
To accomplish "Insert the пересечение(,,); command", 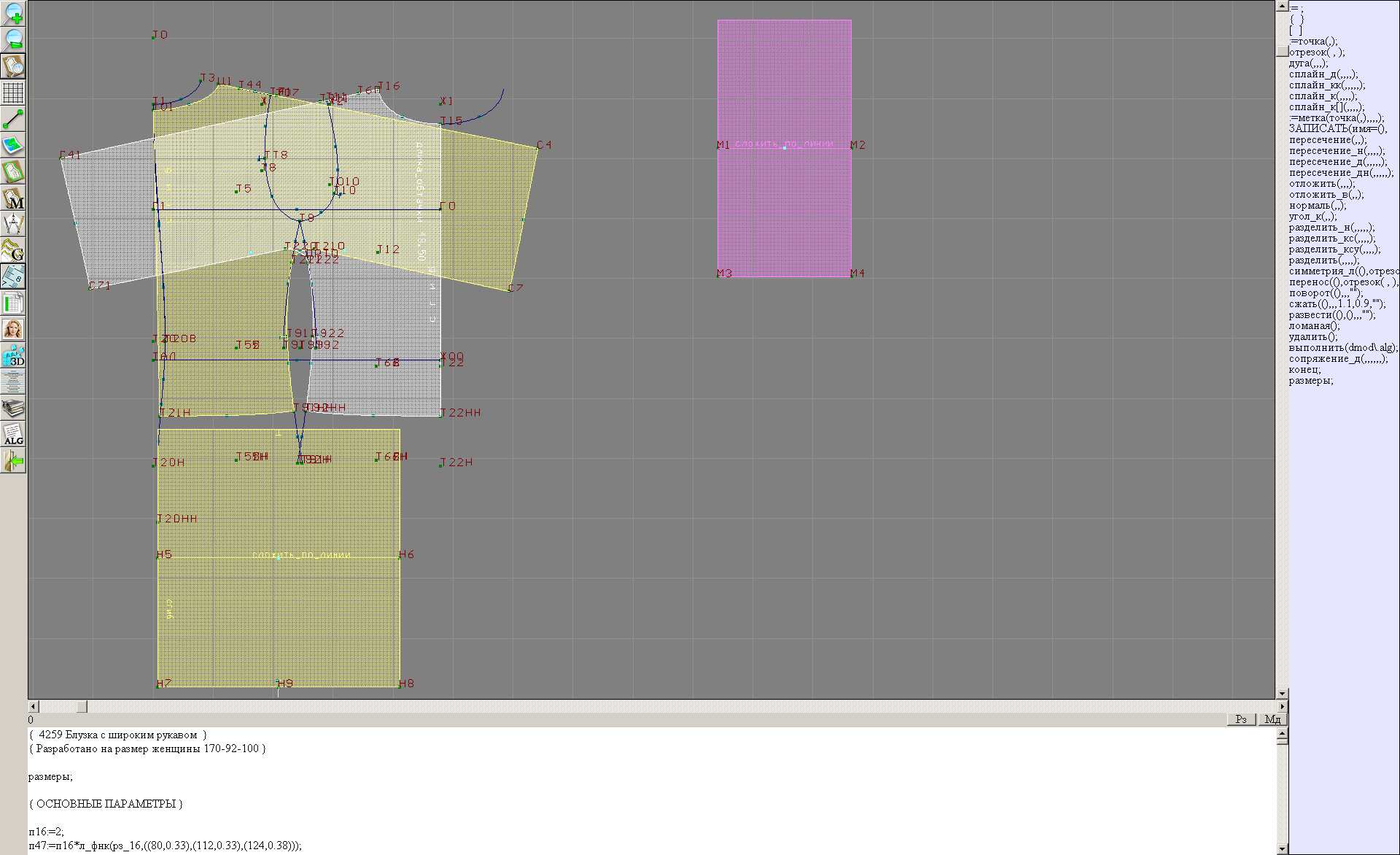I will [x=1327, y=140].
